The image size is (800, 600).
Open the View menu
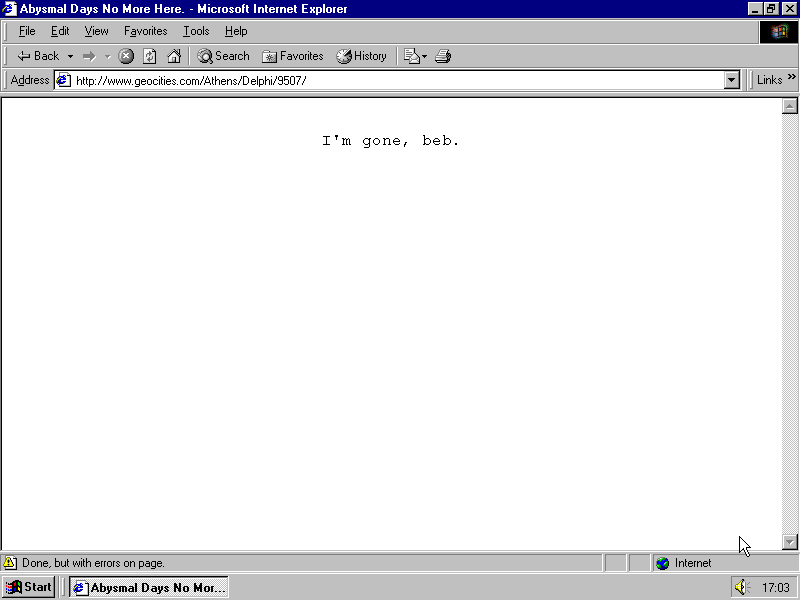(96, 31)
